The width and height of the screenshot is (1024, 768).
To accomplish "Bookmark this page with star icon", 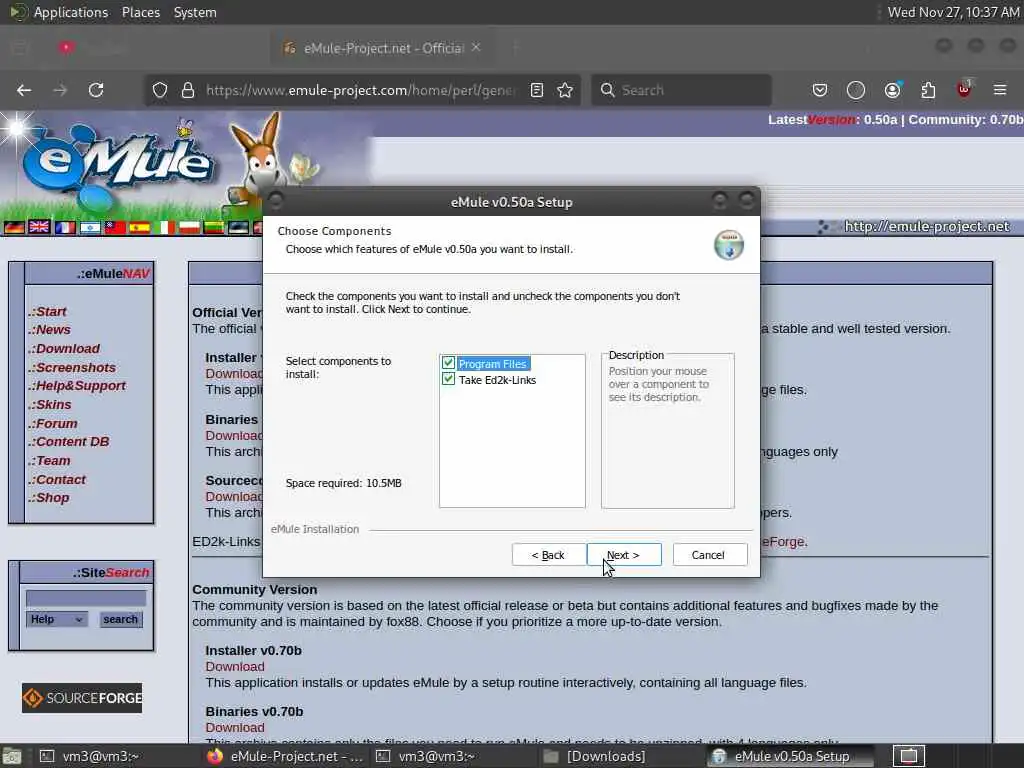I will click(x=565, y=90).
